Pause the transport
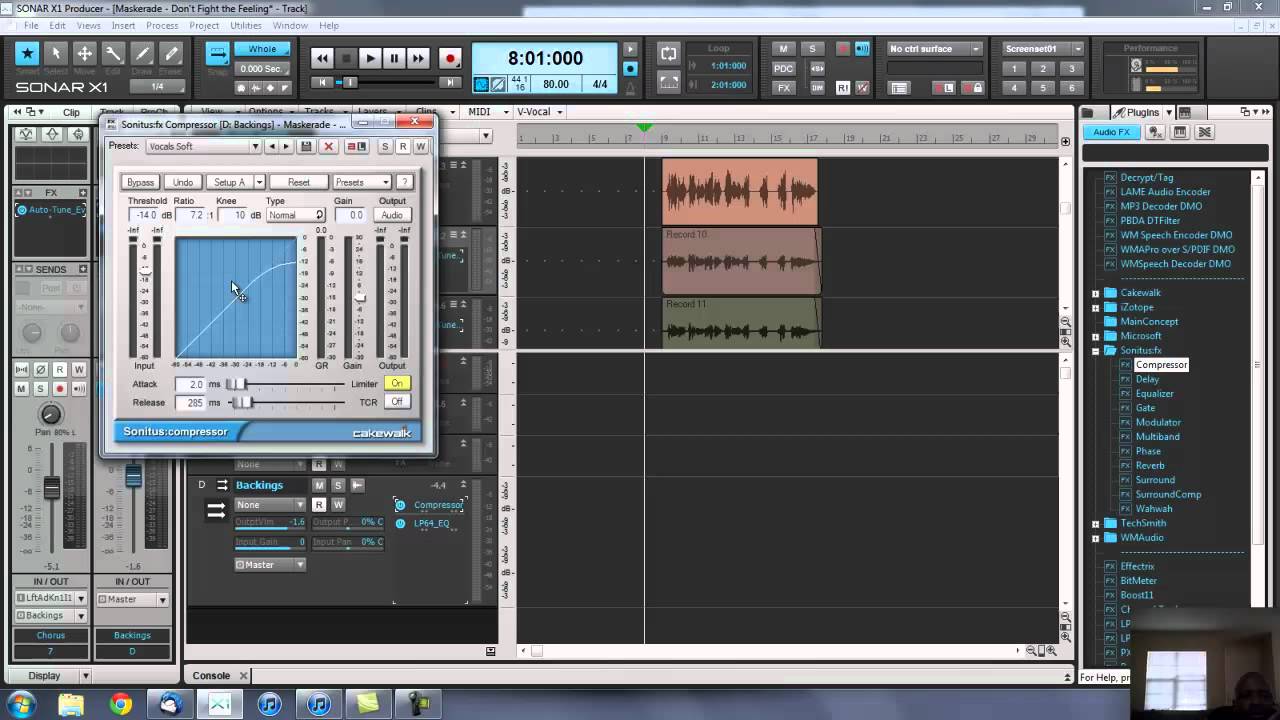Image resolution: width=1280 pixels, height=720 pixels. point(394,59)
